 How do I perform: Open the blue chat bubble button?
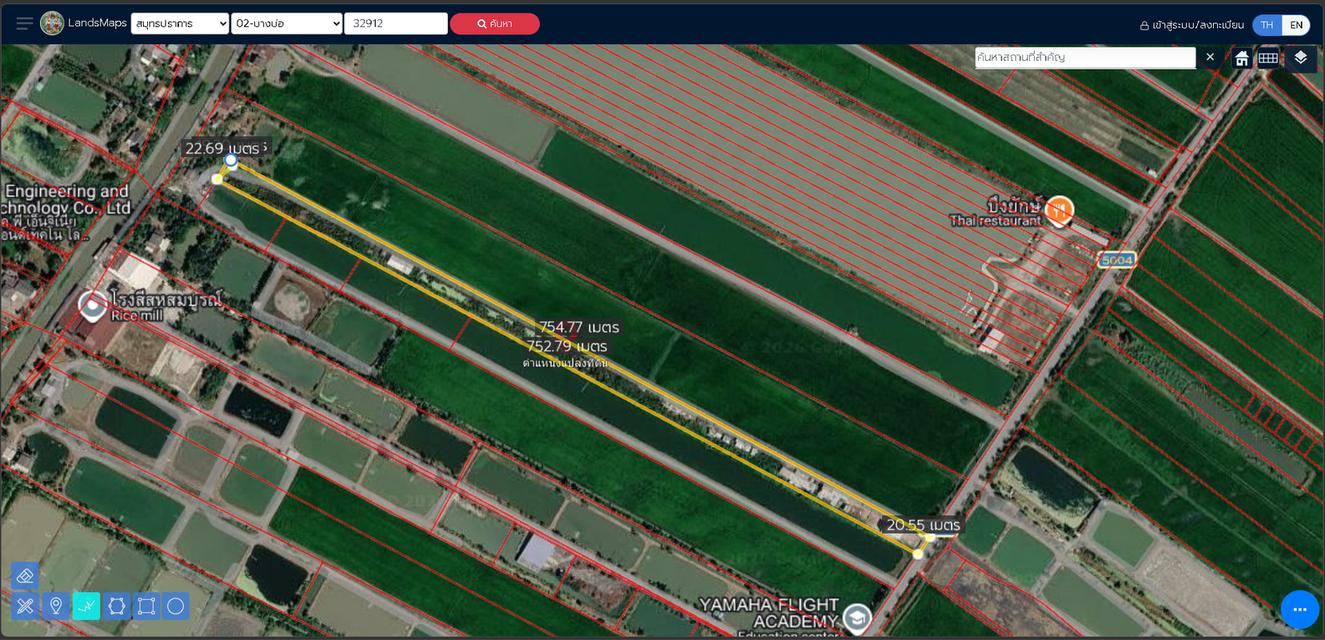click(x=1299, y=609)
